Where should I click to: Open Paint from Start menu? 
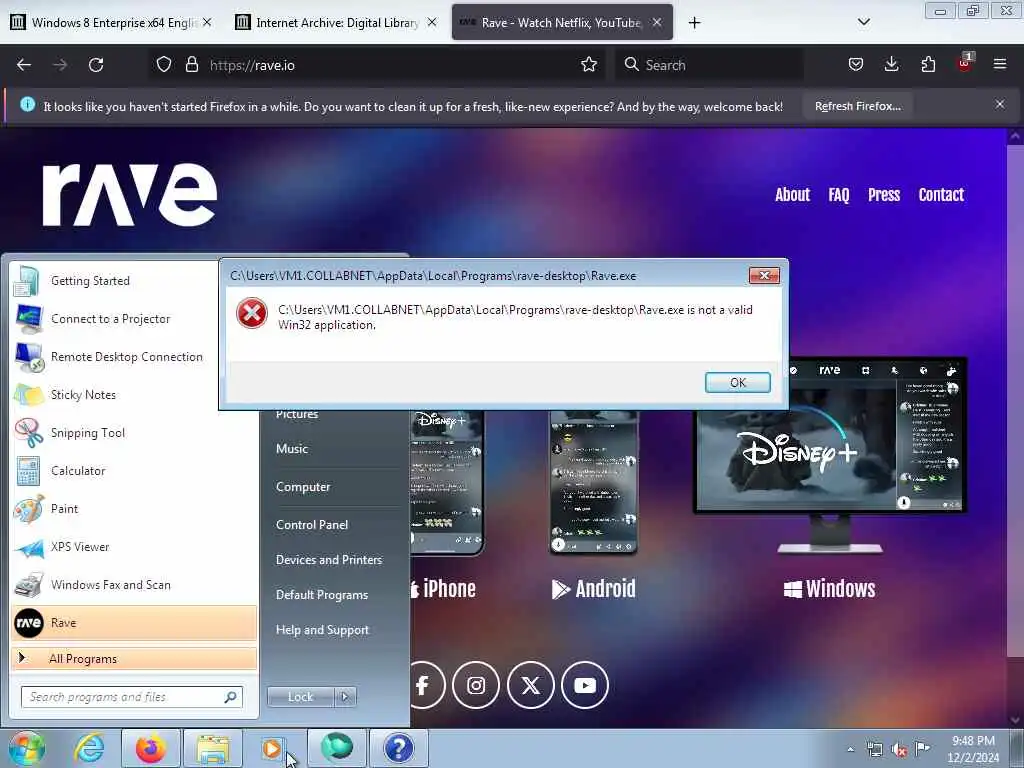[x=134, y=509]
